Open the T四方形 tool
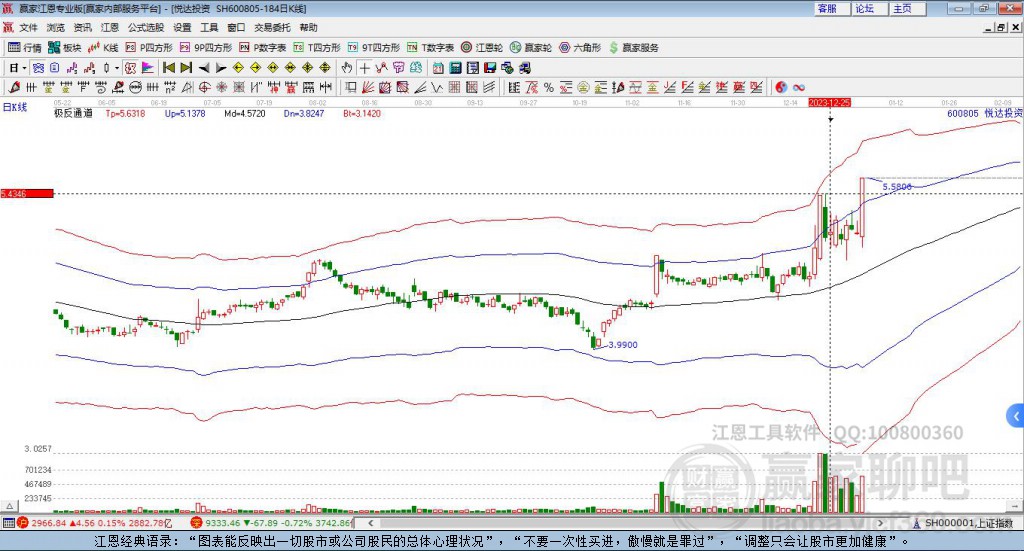 317,48
